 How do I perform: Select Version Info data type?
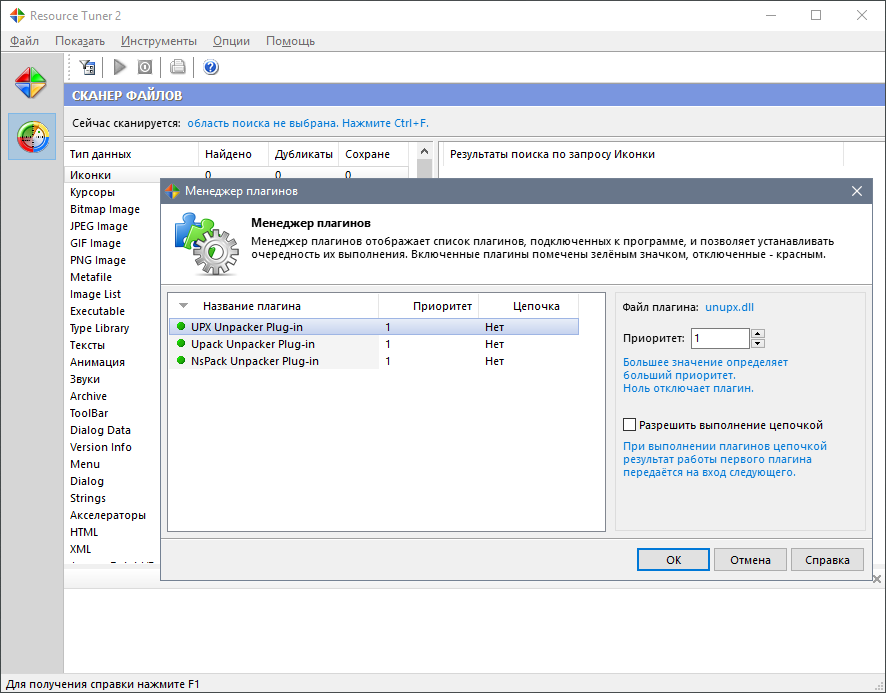pyautogui.click(x=101, y=446)
